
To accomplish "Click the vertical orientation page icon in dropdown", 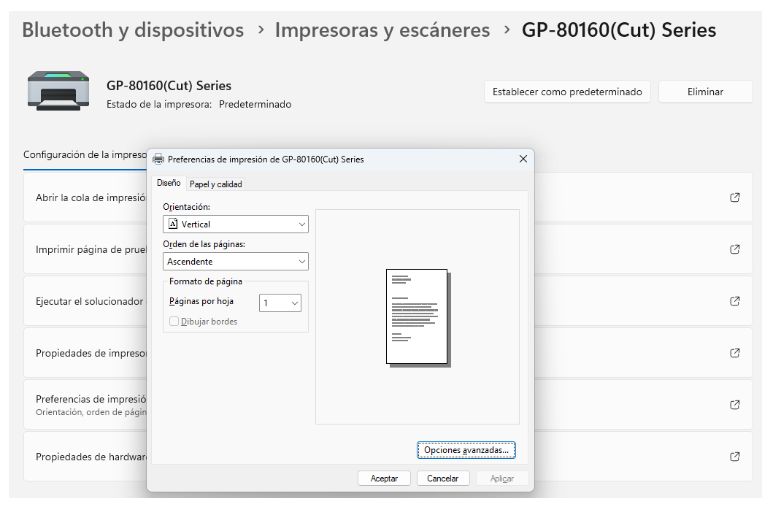I will [173, 224].
